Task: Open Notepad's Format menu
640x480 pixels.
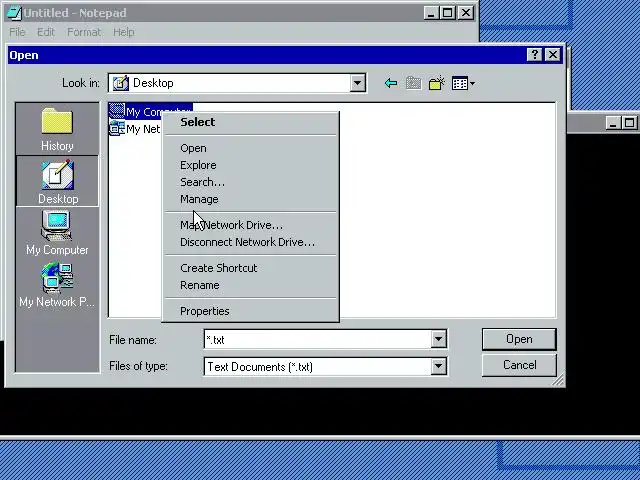Action: pos(84,32)
